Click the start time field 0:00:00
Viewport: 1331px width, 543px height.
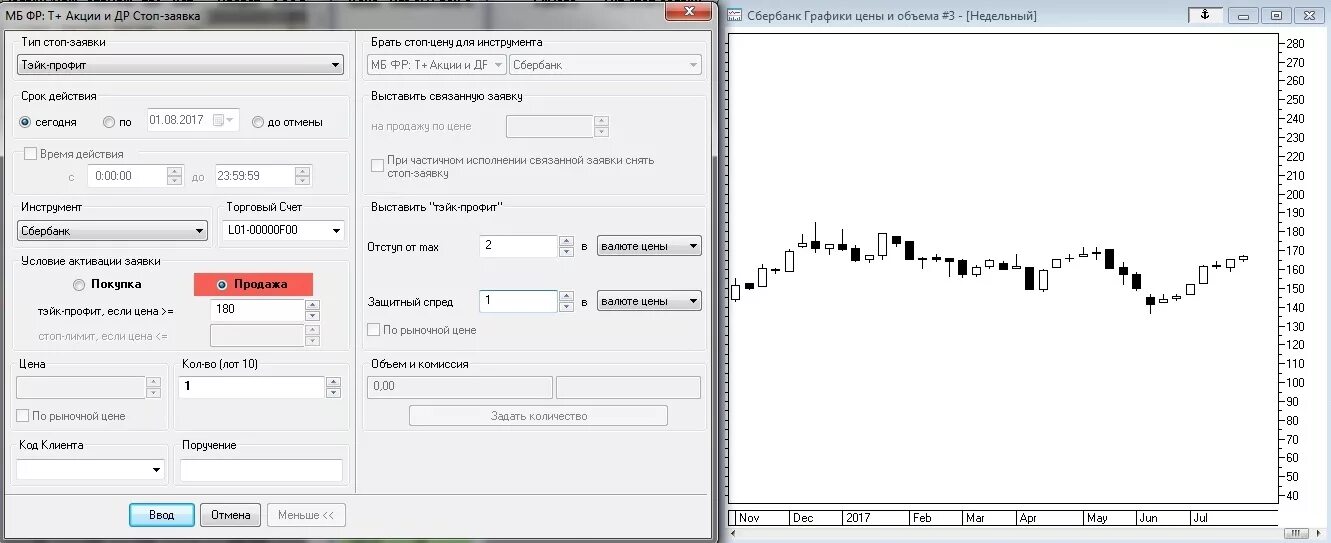(x=126, y=176)
